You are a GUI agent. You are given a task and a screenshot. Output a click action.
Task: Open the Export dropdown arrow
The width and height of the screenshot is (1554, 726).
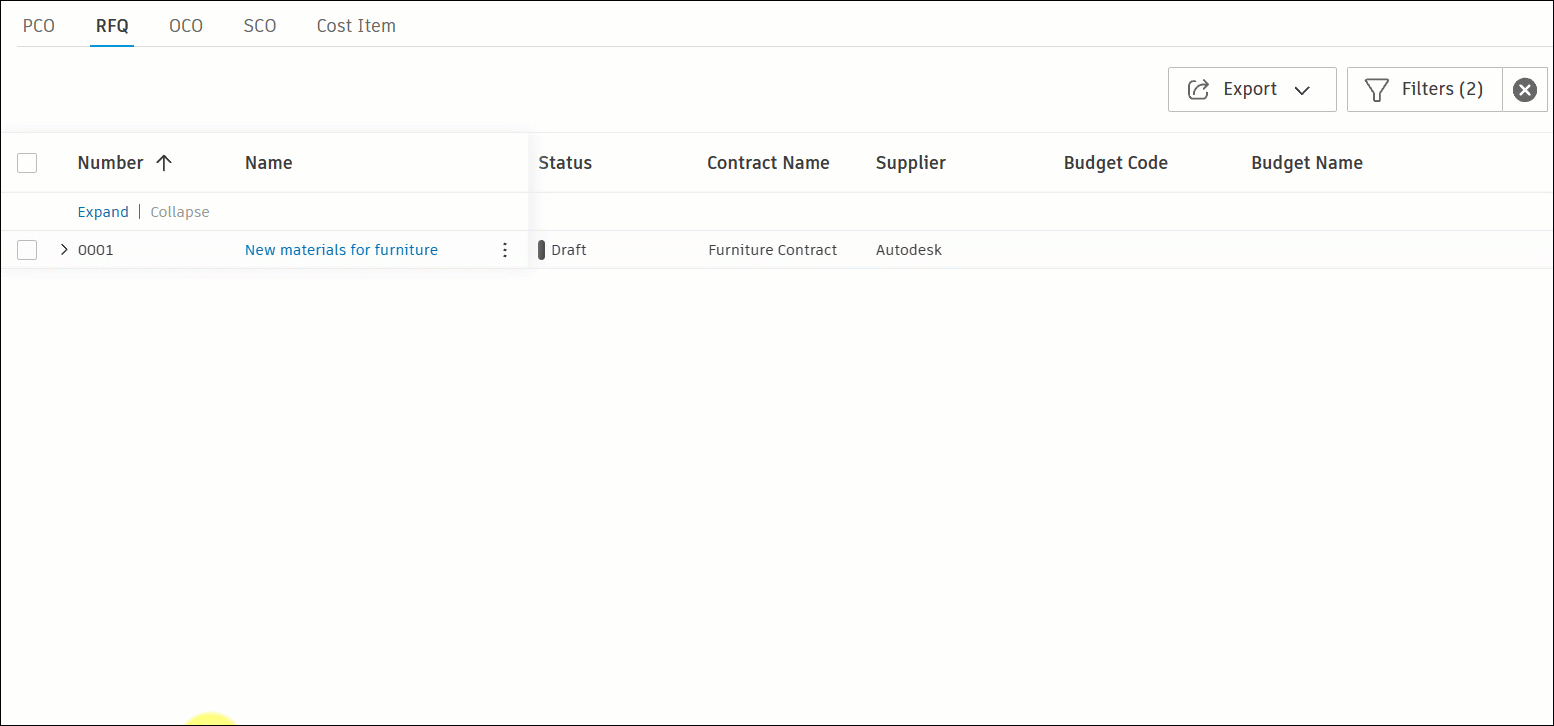(x=1302, y=90)
